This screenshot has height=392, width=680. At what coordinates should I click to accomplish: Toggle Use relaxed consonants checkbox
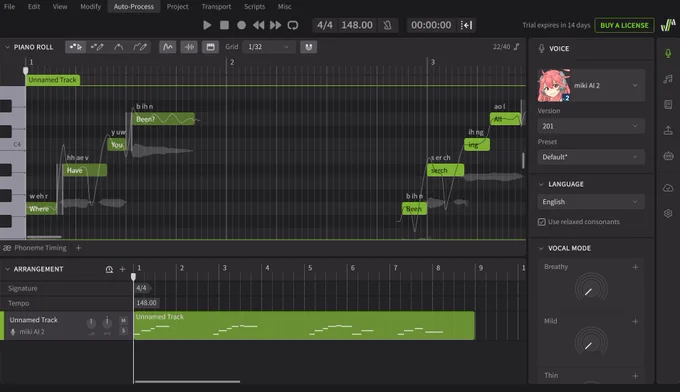pos(542,222)
